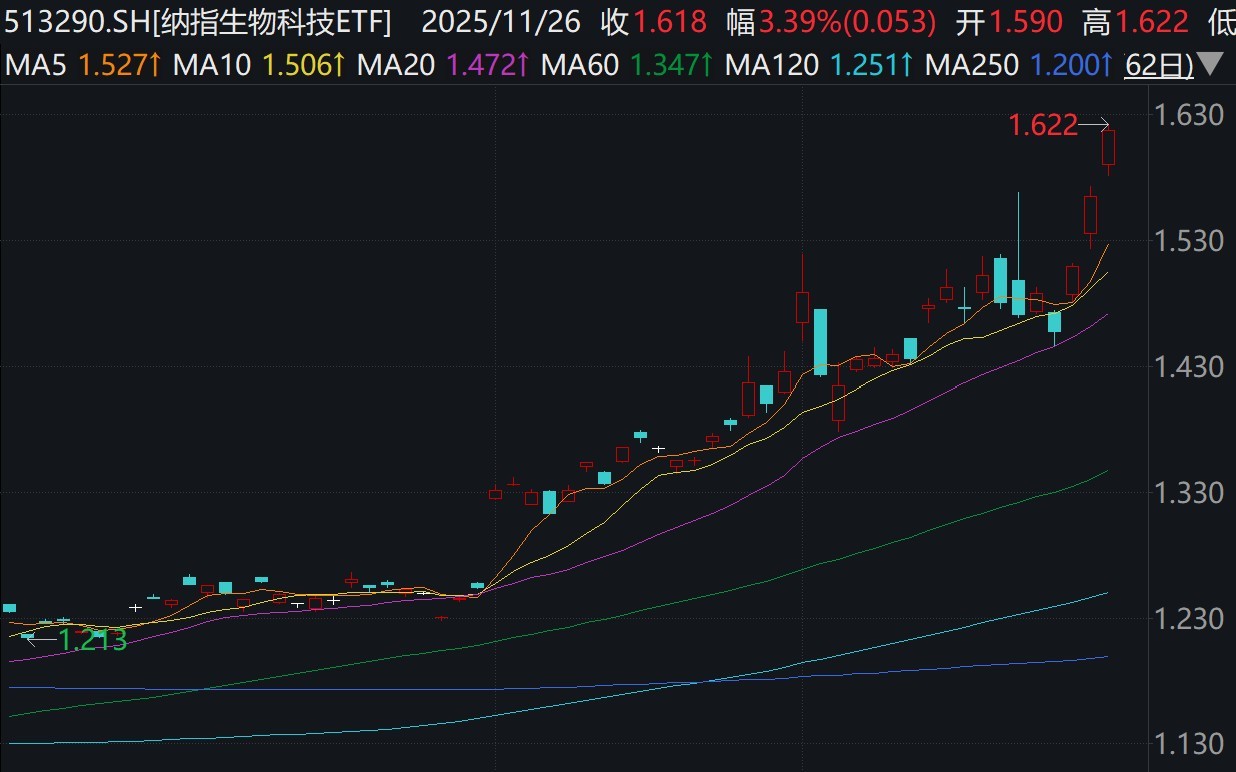
Task: Click the 1.622 high price marker
Action: [1043, 125]
